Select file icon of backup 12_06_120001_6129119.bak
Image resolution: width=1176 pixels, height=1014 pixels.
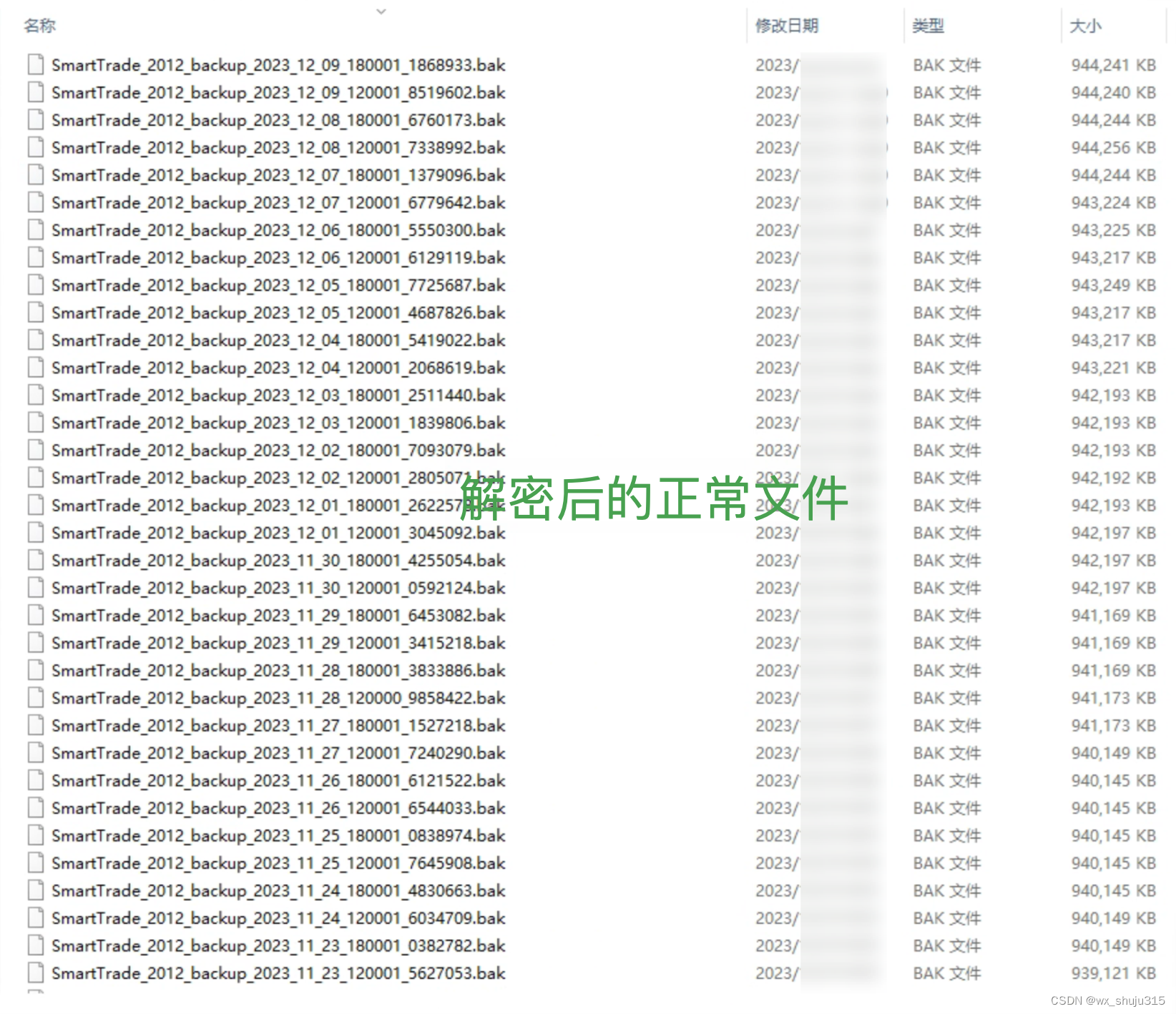coord(36,257)
